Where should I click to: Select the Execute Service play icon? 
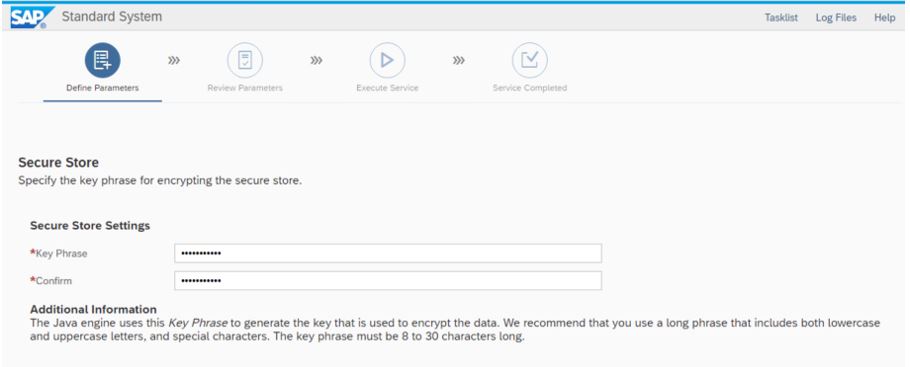click(x=387, y=60)
